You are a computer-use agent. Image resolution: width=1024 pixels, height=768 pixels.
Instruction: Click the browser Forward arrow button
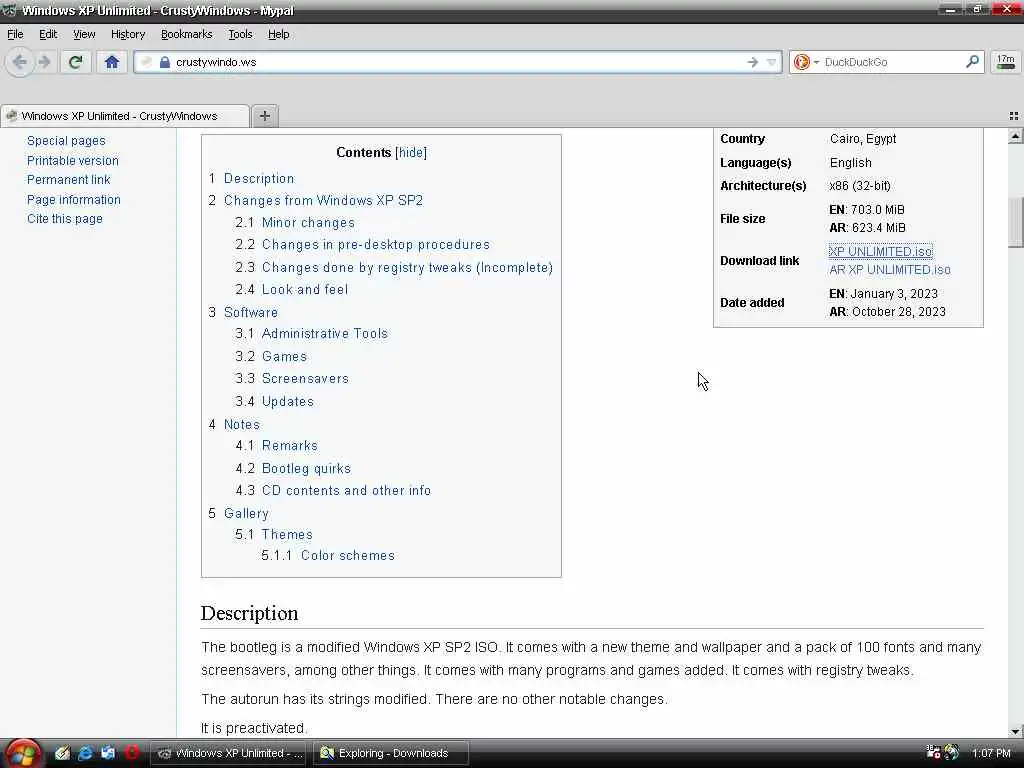click(x=44, y=62)
